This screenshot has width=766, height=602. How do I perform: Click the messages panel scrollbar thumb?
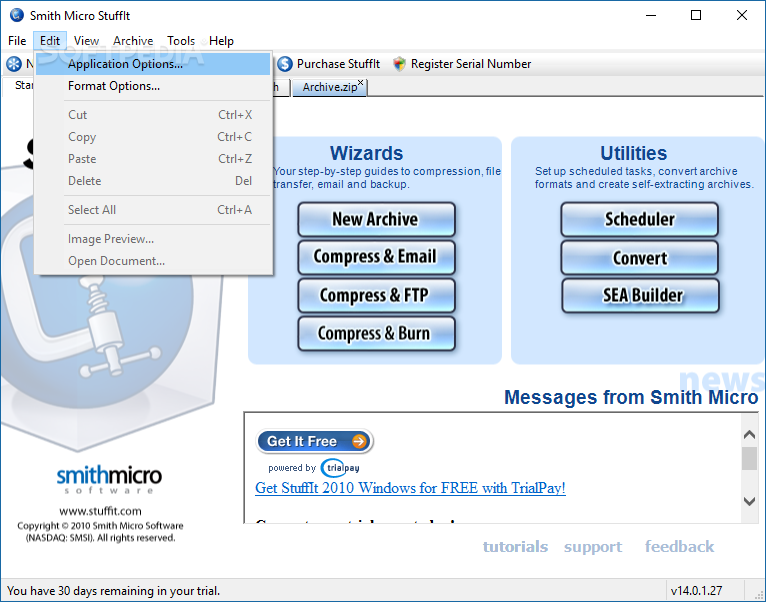pyautogui.click(x=749, y=458)
